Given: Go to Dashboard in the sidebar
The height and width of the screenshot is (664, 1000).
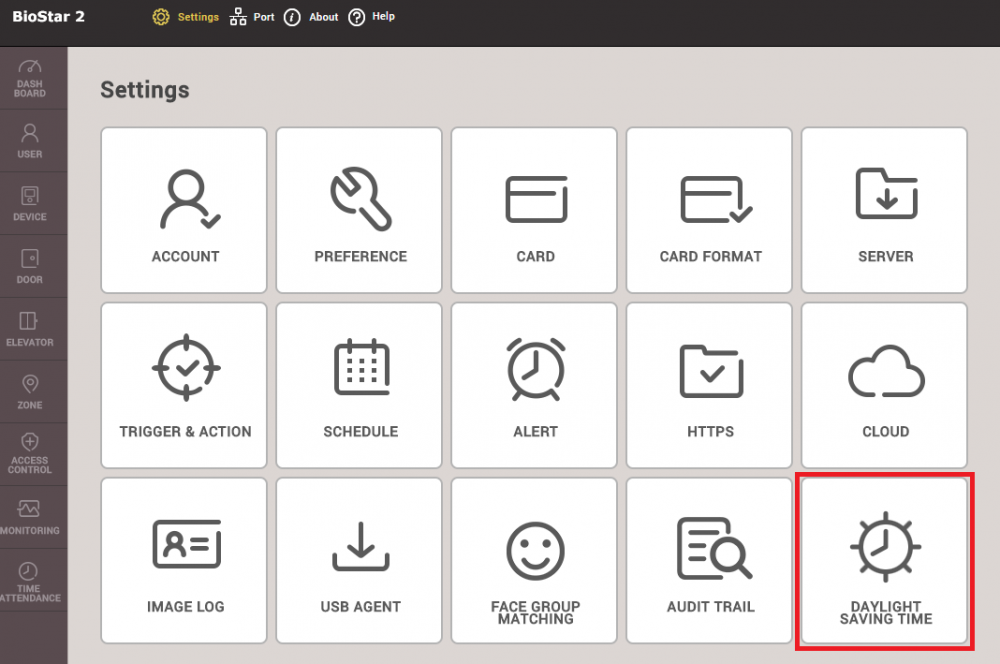Looking at the screenshot, I should (30, 78).
